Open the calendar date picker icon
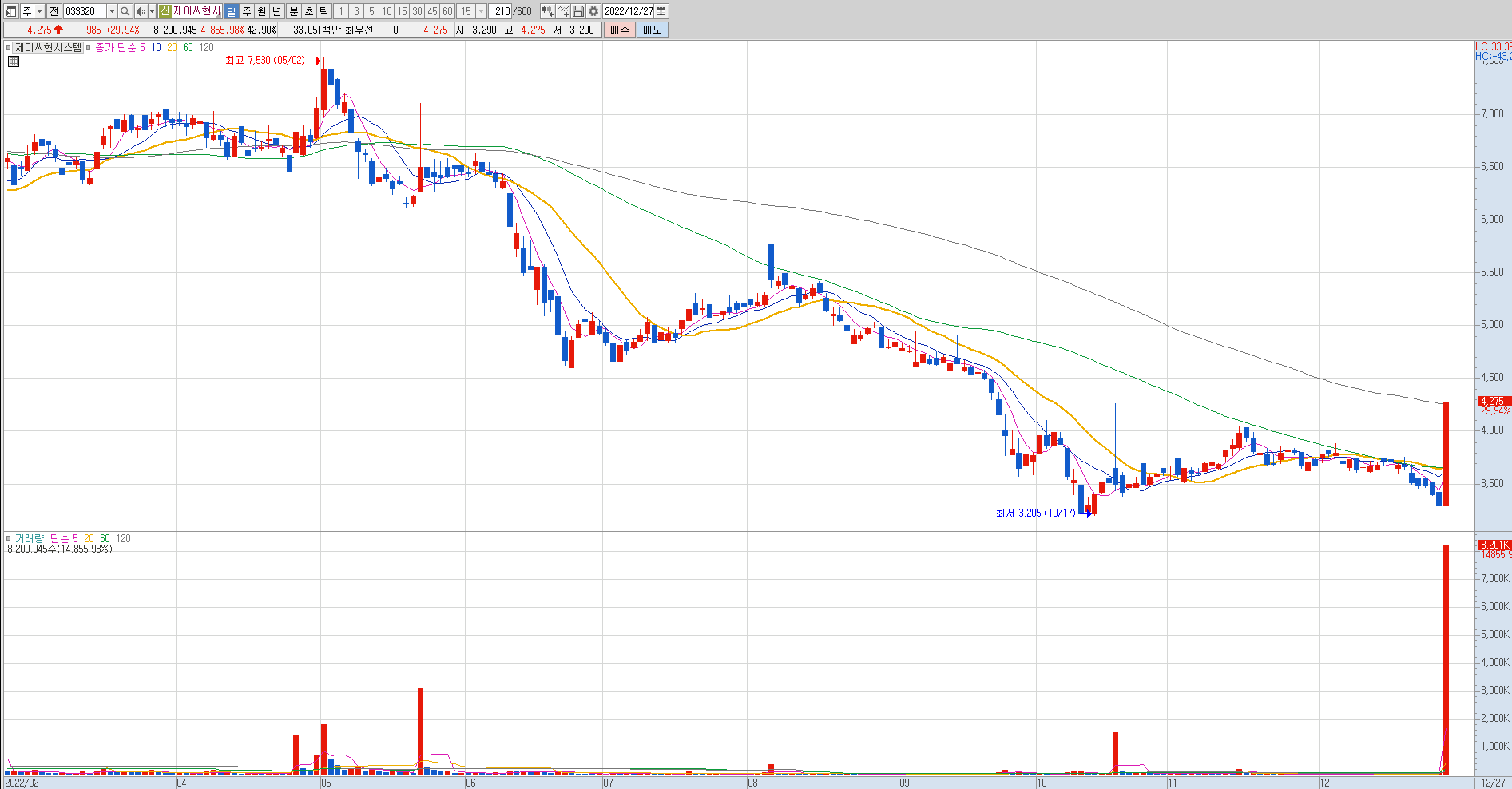 pyautogui.click(x=661, y=11)
